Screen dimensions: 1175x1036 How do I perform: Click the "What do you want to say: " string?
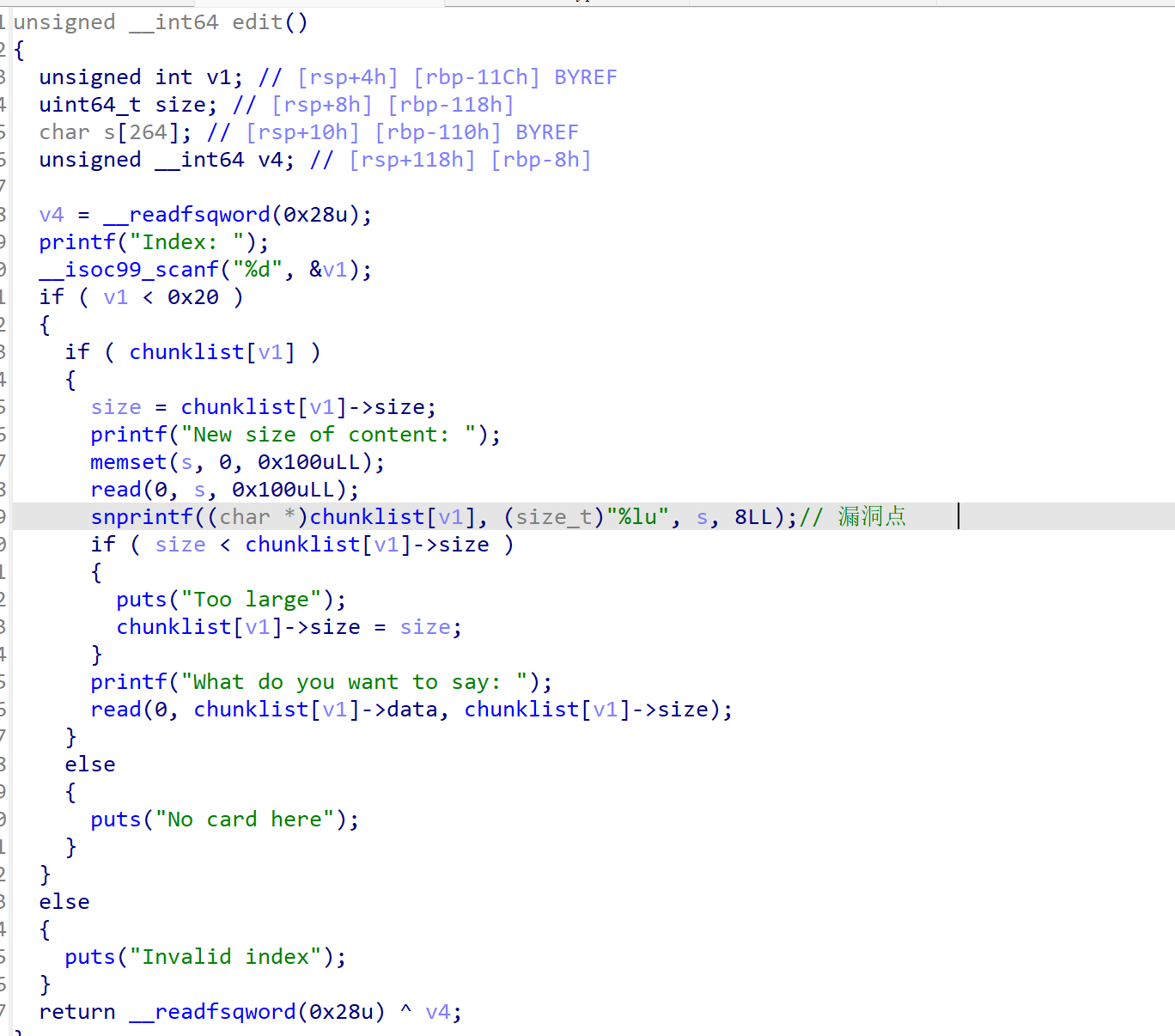(x=355, y=682)
